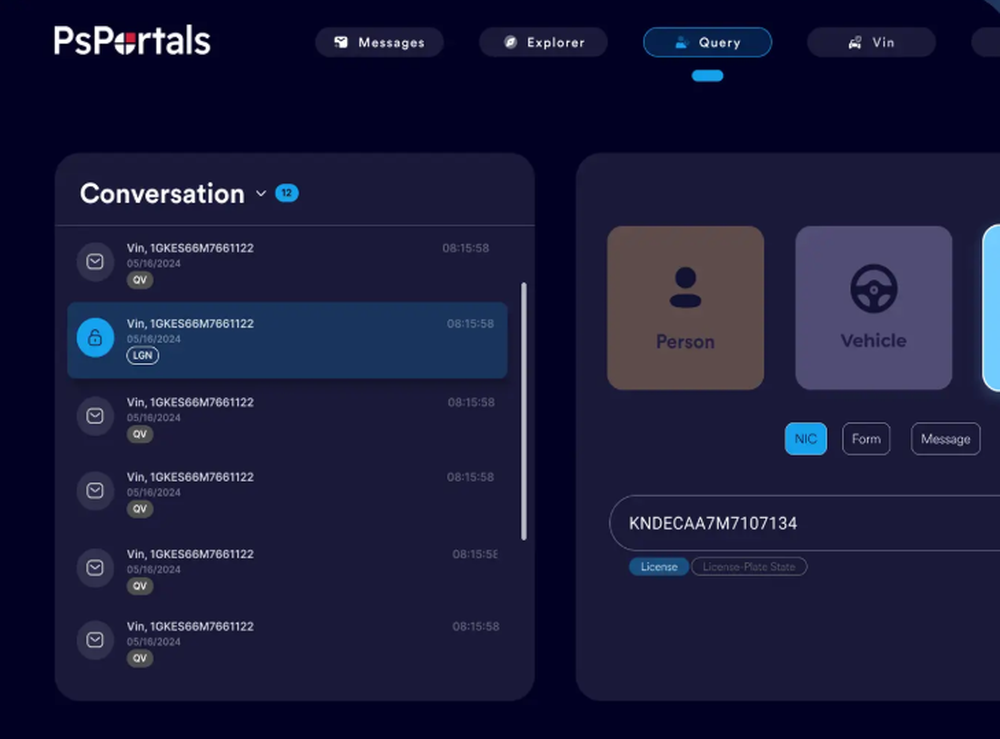Viewport: 1000px width, 739px height.
Task: Switch to the Messages tab
Action: [x=380, y=42]
